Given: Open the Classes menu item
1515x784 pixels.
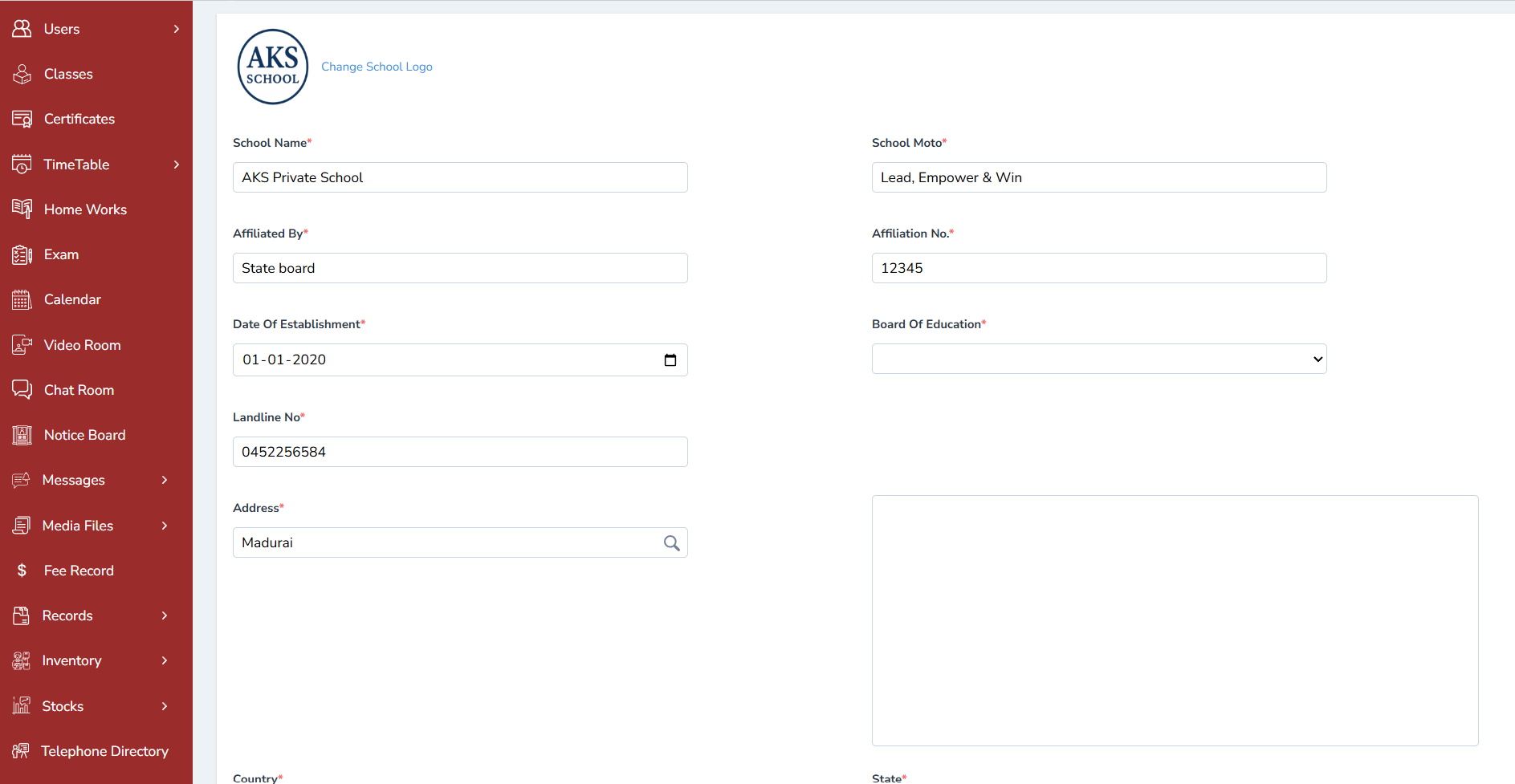Looking at the screenshot, I should (68, 73).
